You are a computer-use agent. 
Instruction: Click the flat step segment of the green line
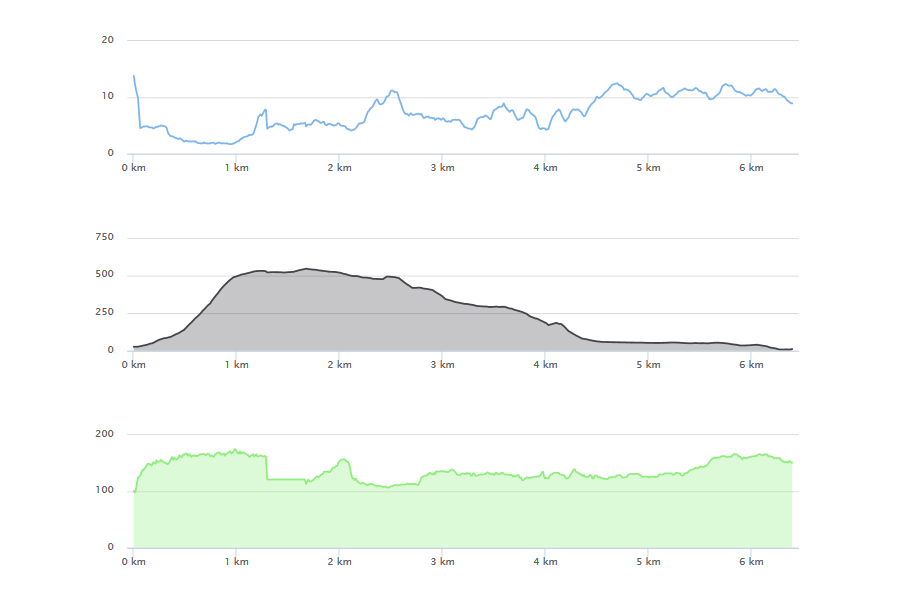click(286, 479)
